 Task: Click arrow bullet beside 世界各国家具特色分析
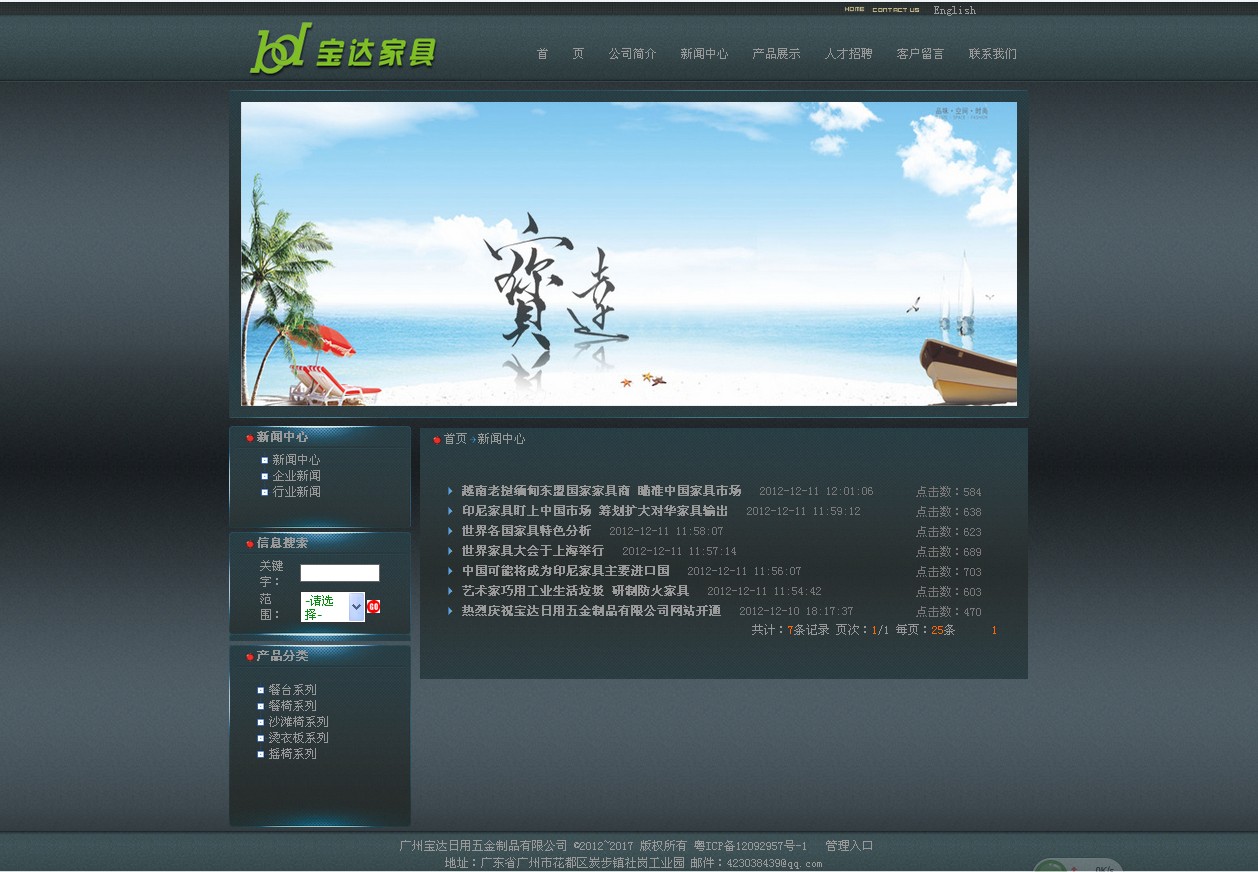click(450, 531)
